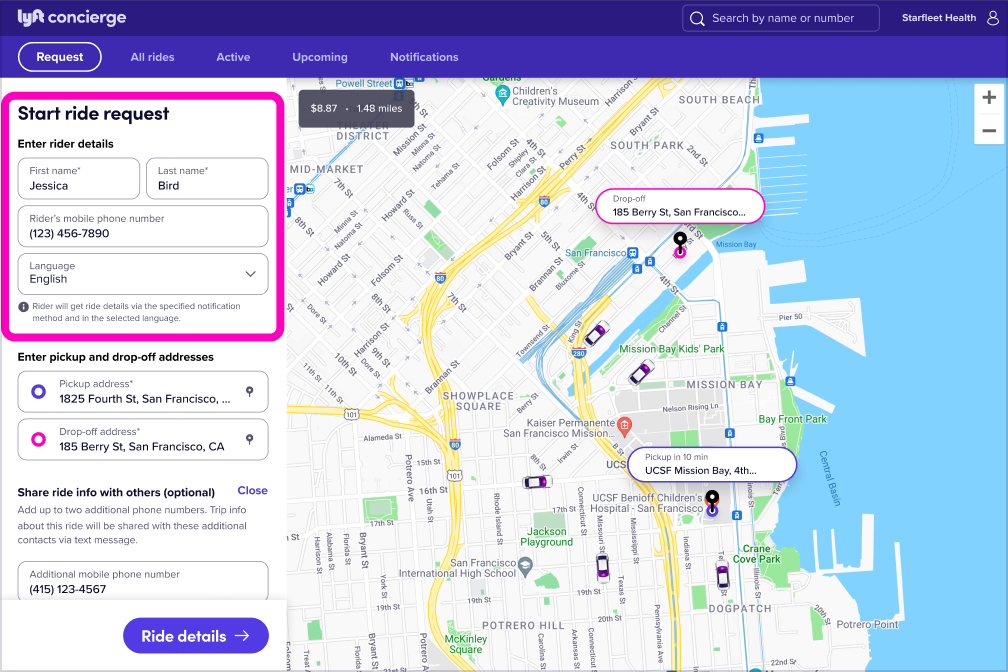Open the Language dropdown chevron

(251, 274)
